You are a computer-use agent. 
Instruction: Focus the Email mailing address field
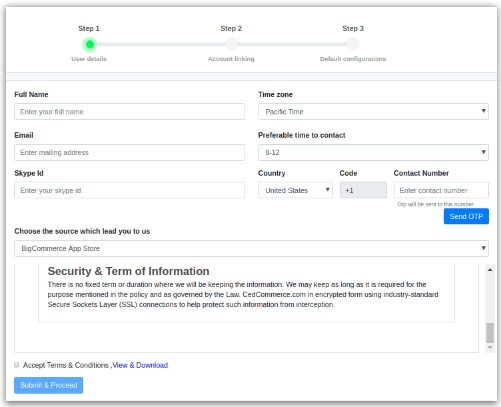129,152
